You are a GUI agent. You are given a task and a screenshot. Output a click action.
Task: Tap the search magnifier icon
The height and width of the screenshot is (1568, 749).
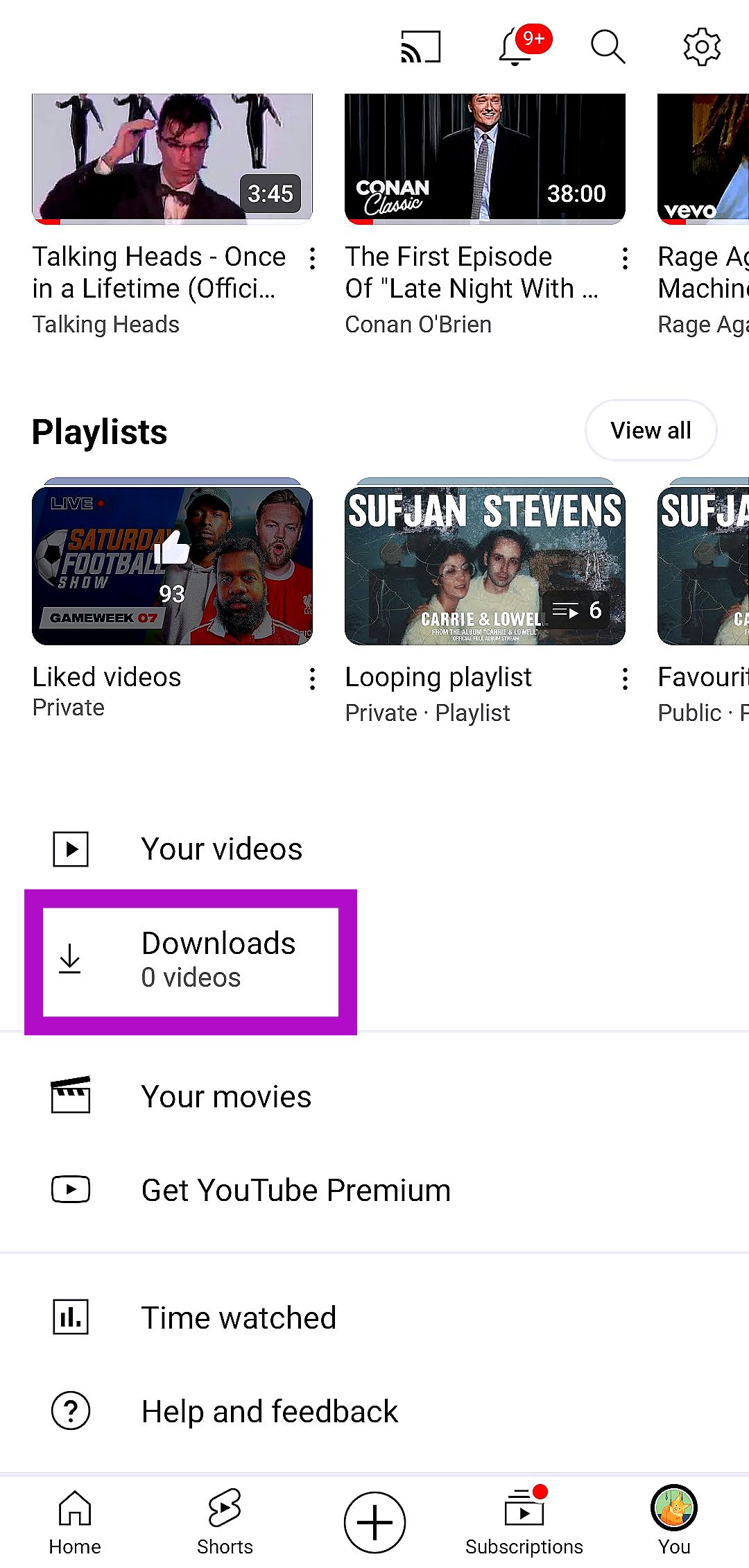[x=608, y=47]
